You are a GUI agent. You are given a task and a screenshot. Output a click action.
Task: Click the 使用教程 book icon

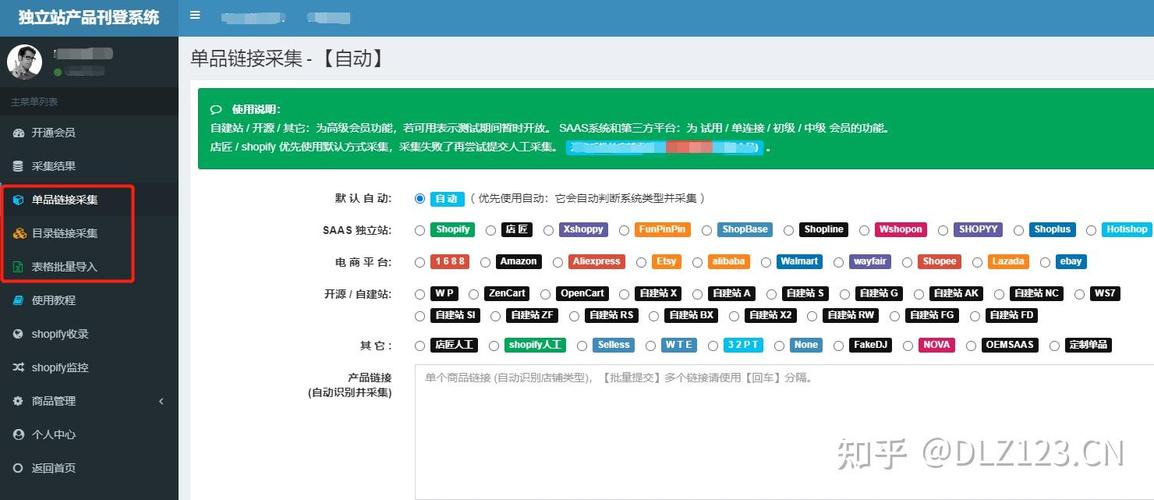point(18,300)
